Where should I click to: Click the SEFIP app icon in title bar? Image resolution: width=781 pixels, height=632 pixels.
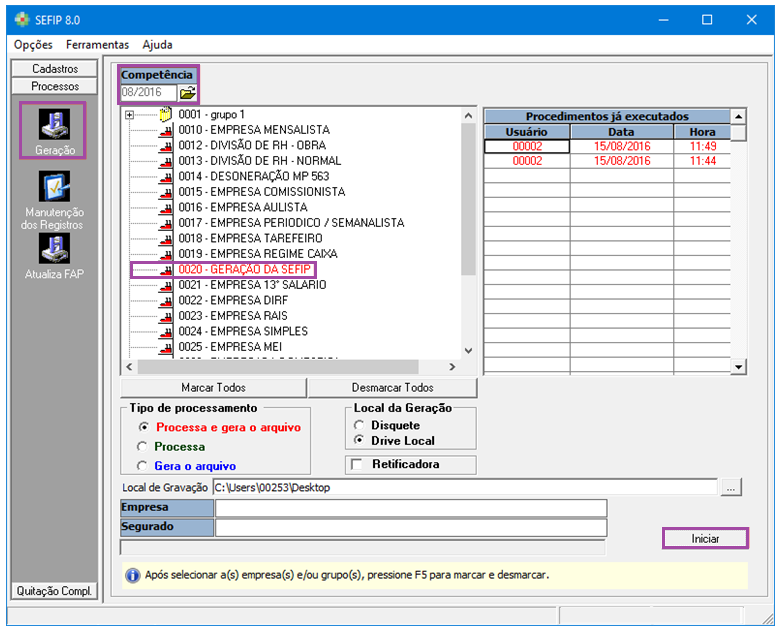[x=22, y=20]
